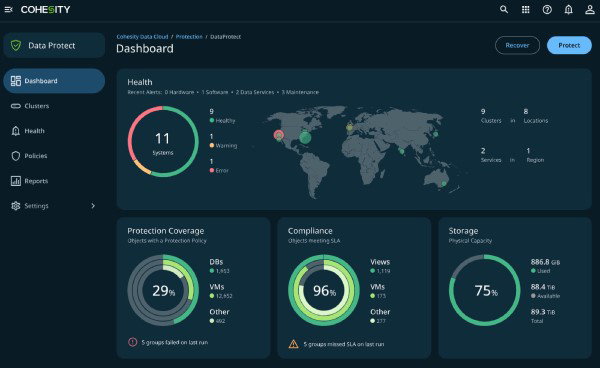Click the Health bell sidebar icon
The image size is (600, 368).
16,131
